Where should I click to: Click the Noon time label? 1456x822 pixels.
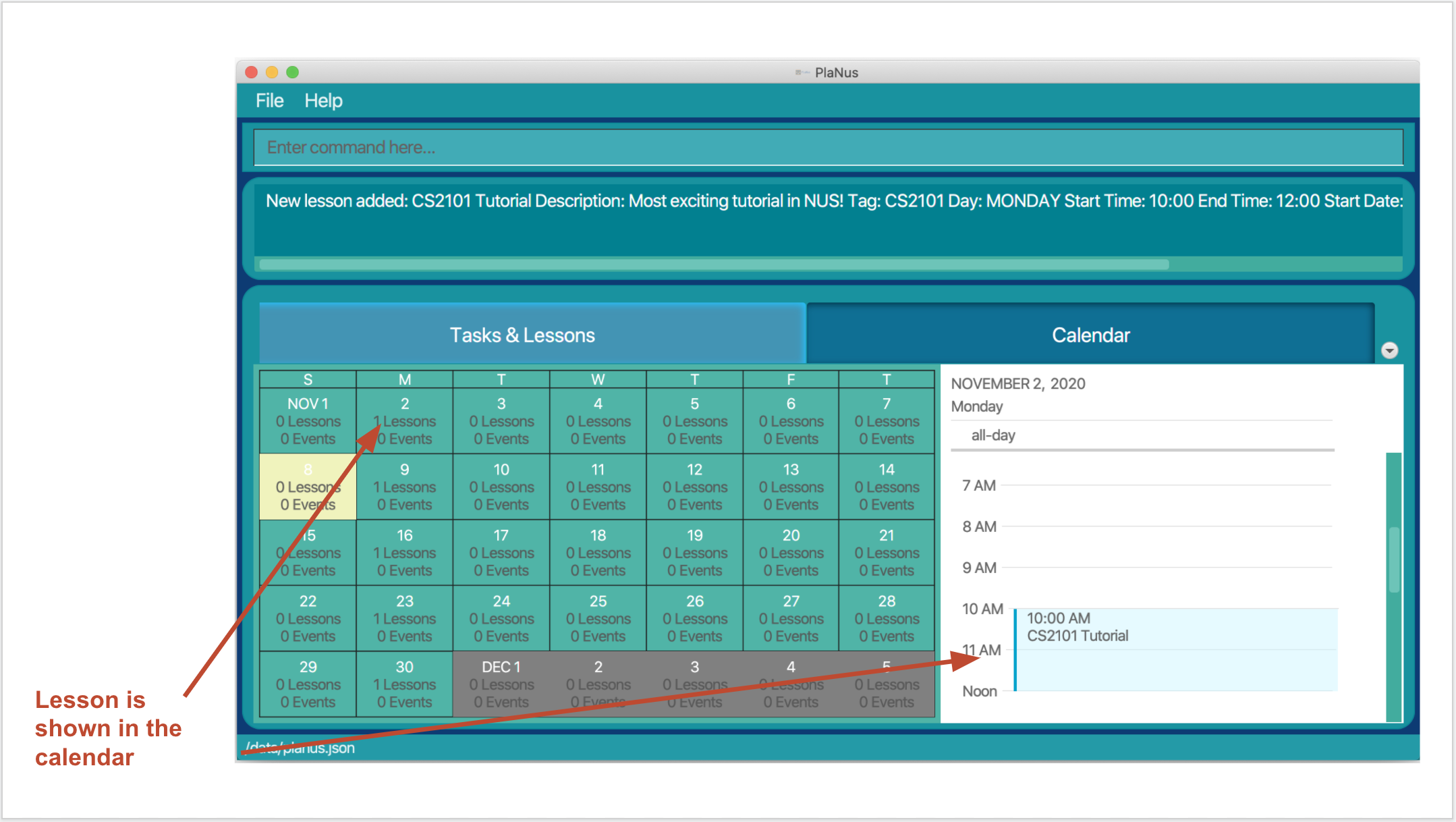[979, 691]
